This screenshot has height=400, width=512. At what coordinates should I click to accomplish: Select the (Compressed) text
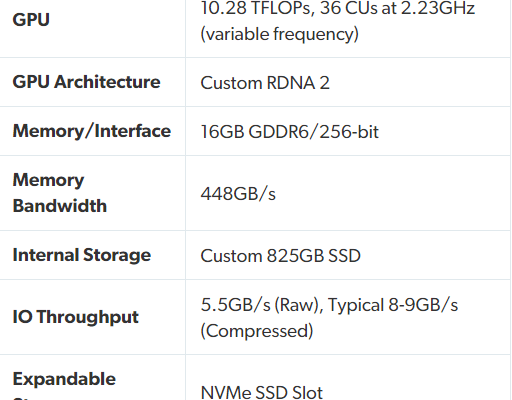[x=257, y=331]
